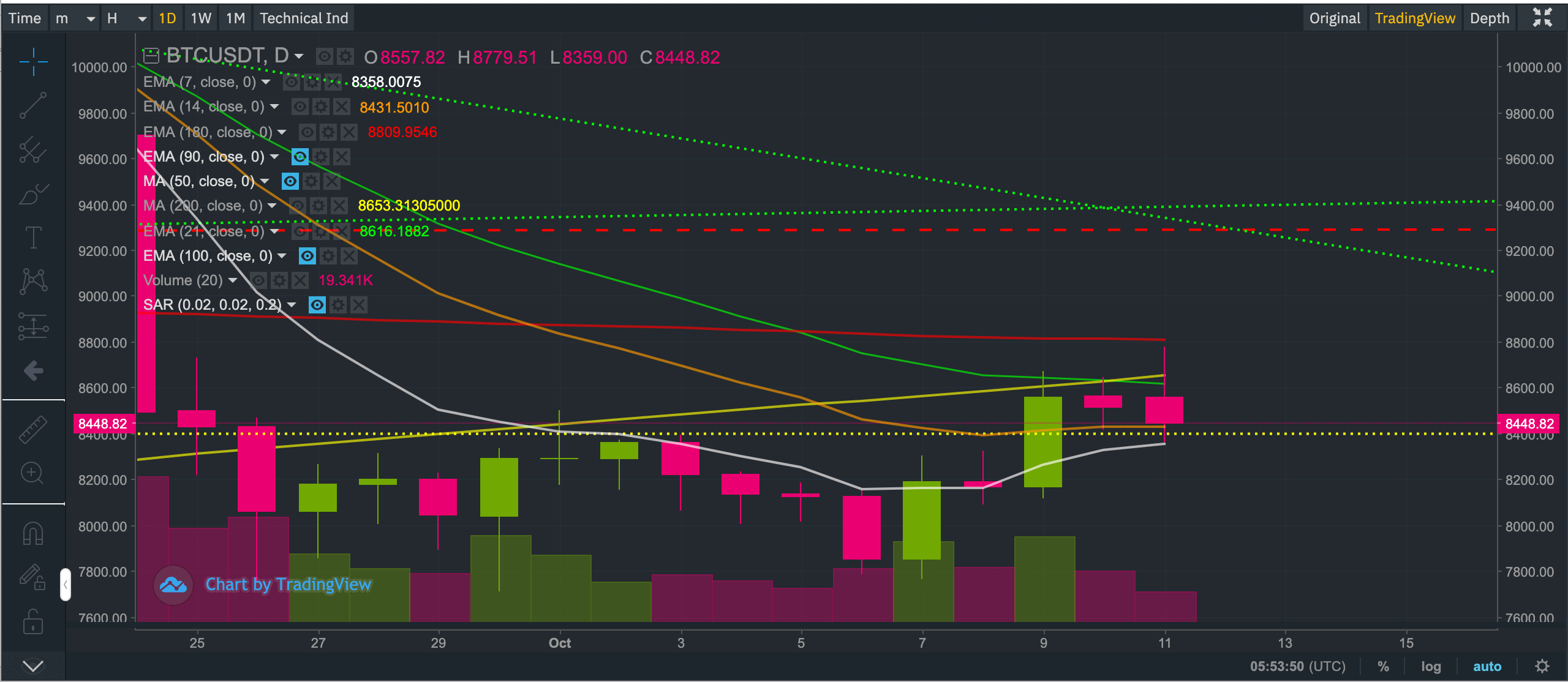
Task: Click the 8448.82 price label on right axis
Action: pyautogui.click(x=1529, y=424)
